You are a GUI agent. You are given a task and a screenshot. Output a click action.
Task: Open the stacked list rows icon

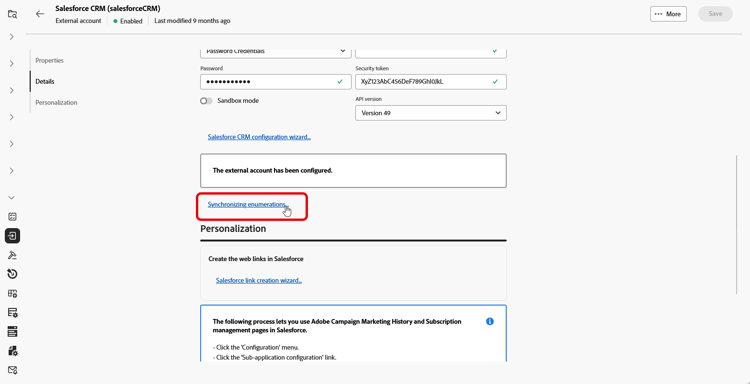click(12, 331)
